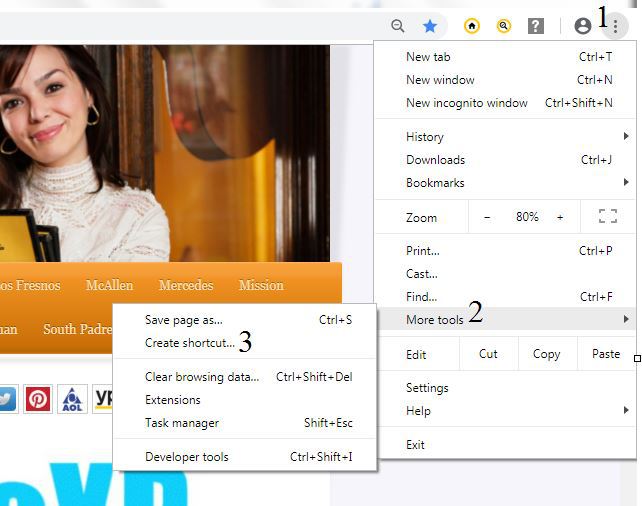Screen dimensions: 642x506
Task: Increase zoom with the plus button
Action: (x=560, y=217)
